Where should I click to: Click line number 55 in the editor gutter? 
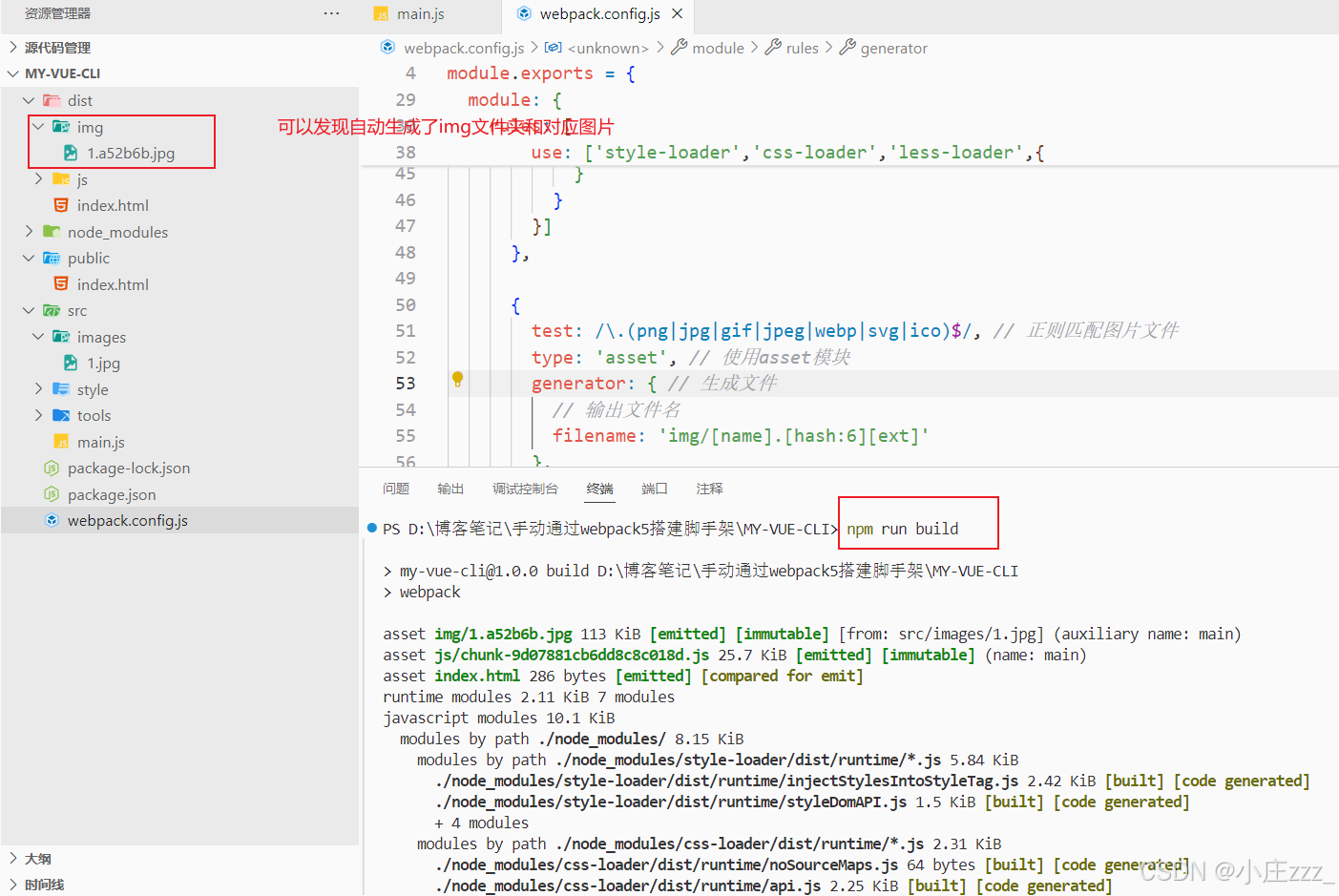point(406,435)
